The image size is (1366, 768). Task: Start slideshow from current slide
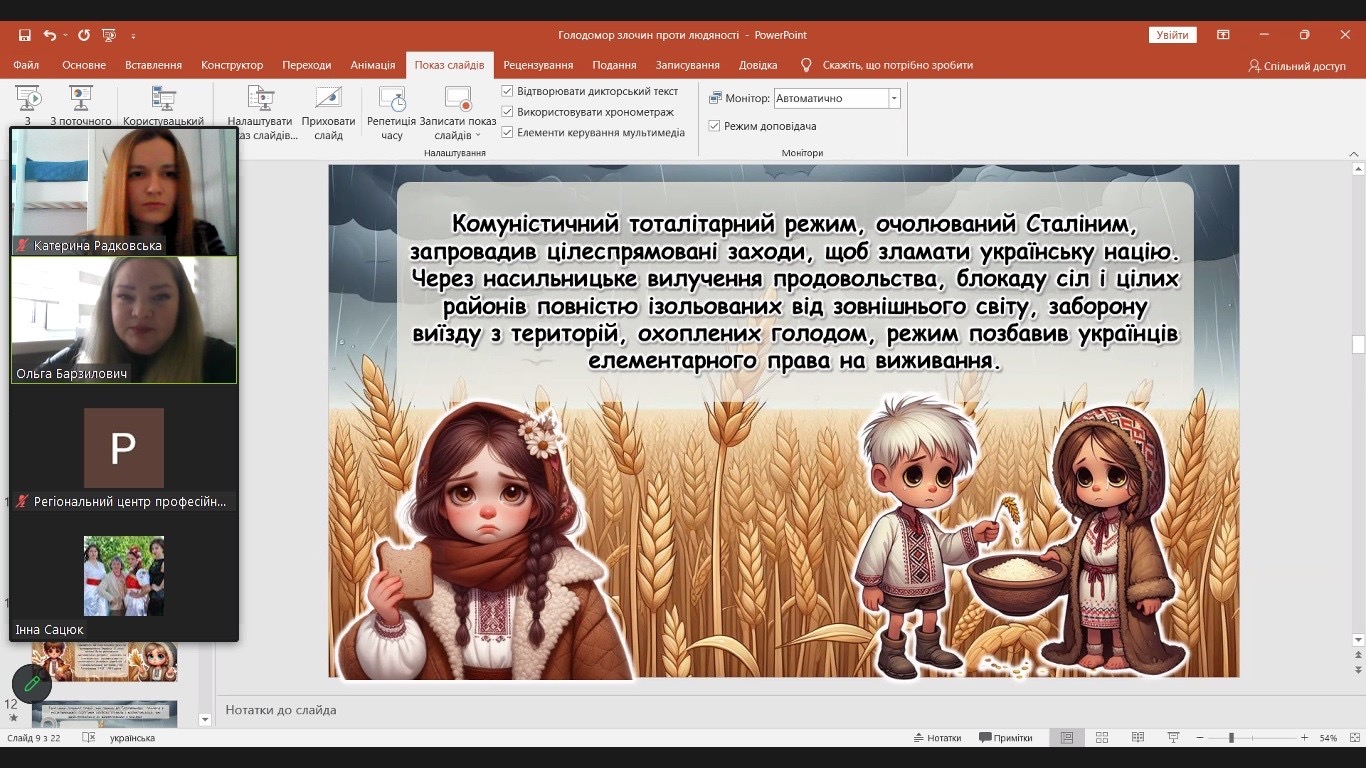(x=80, y=105)
